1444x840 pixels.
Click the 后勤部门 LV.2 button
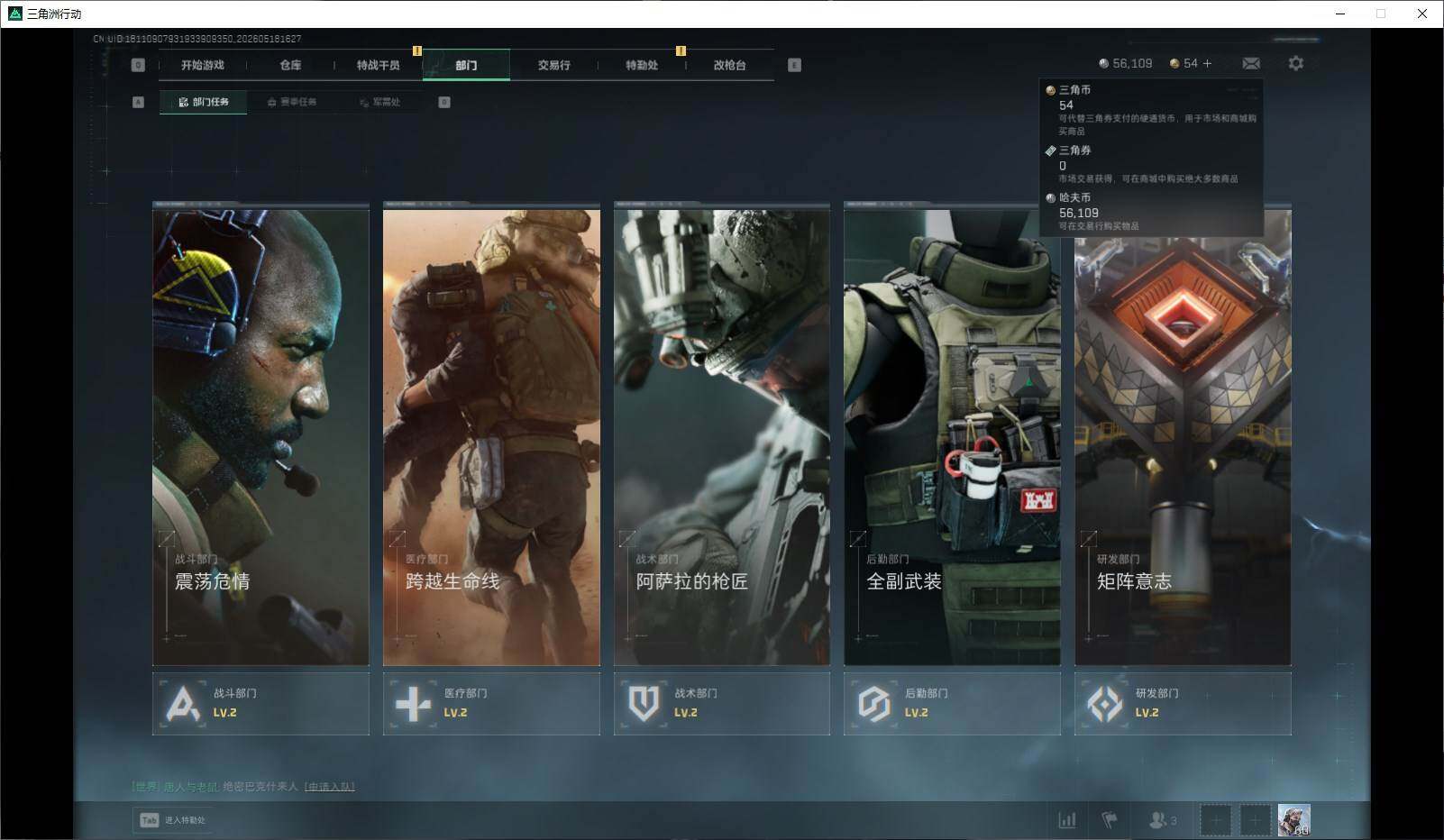pyautogui.click(x=952, y=704)
